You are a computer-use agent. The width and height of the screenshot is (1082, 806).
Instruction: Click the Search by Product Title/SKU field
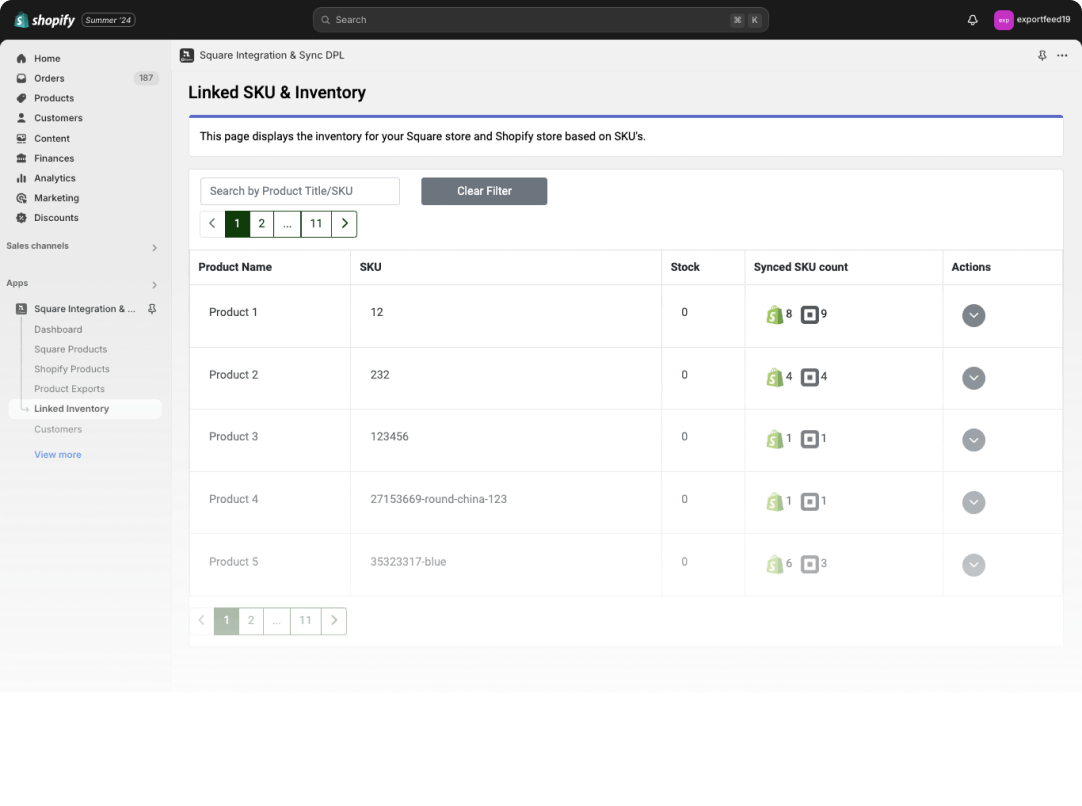pyautogui.click(x=299, y=190)
